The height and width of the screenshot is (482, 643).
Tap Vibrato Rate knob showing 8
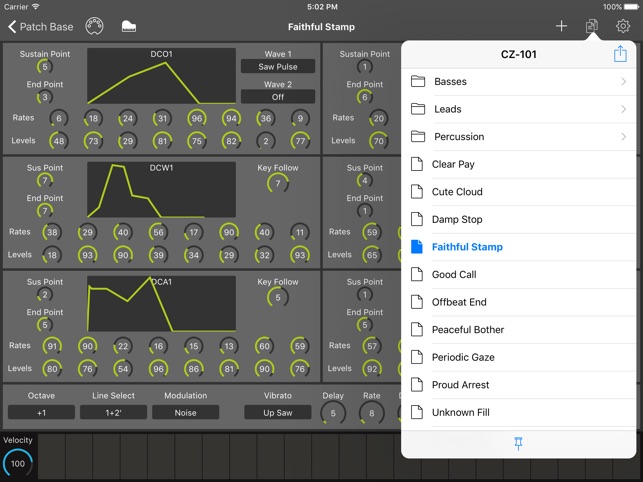point(372,413)
